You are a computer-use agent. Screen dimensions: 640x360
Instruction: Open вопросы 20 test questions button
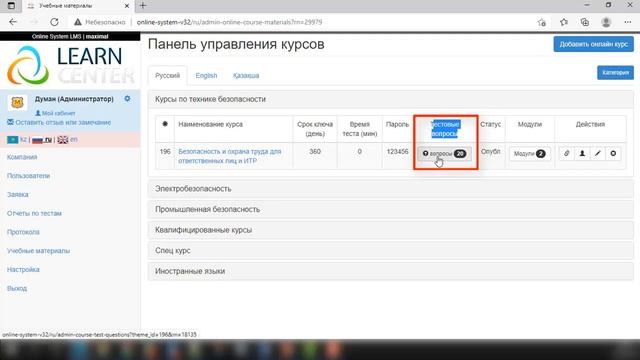point(444,154)
